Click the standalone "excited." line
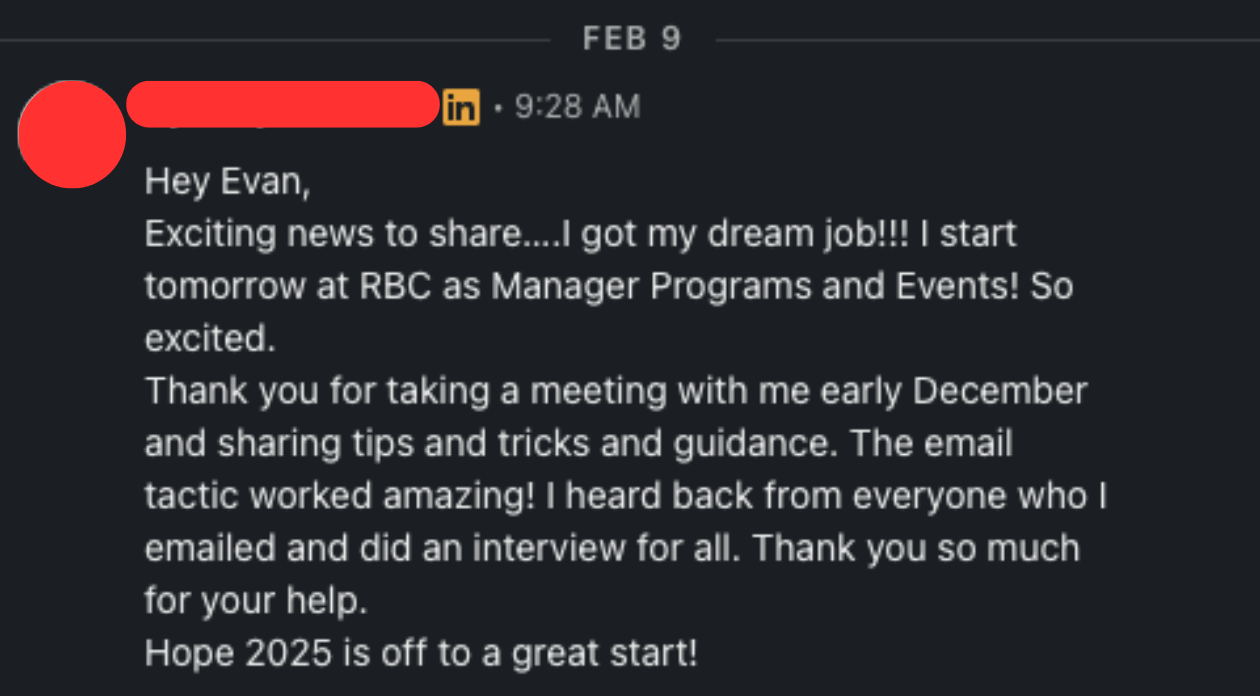The image size is (1260, 696). click(210, 339)
